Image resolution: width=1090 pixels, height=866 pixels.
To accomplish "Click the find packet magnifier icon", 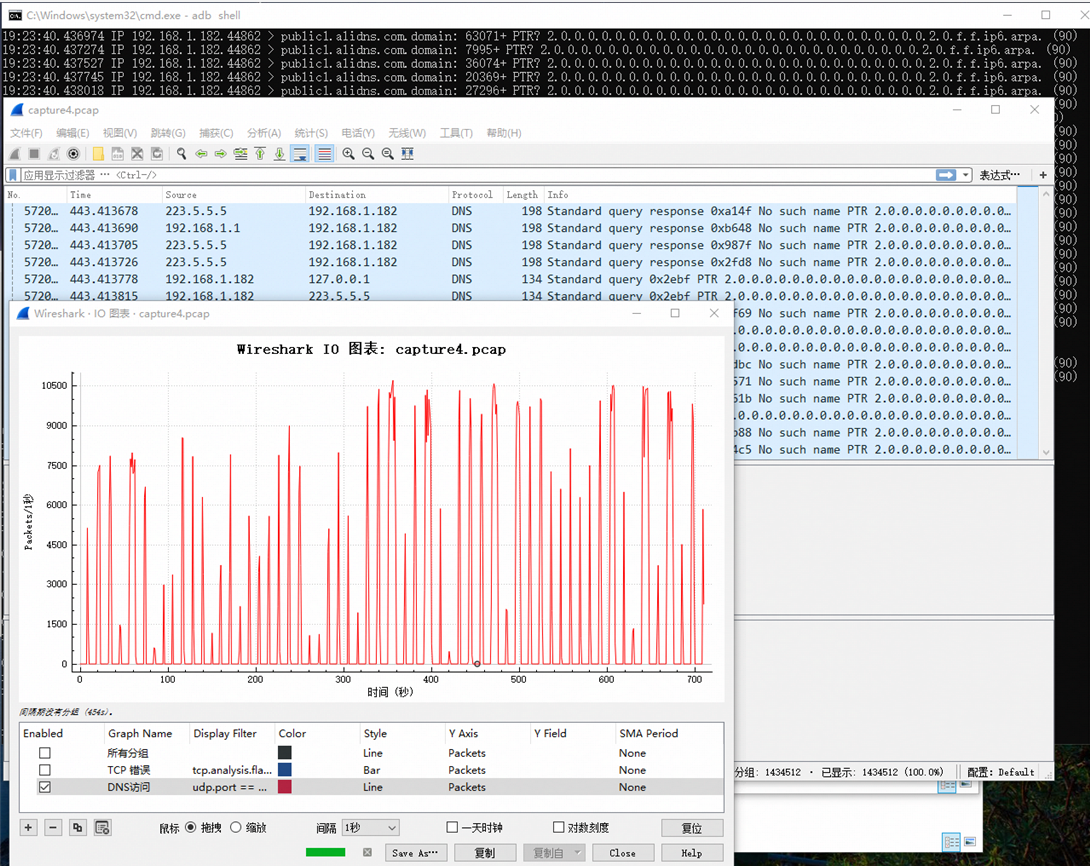I will [x=181, y=154].
